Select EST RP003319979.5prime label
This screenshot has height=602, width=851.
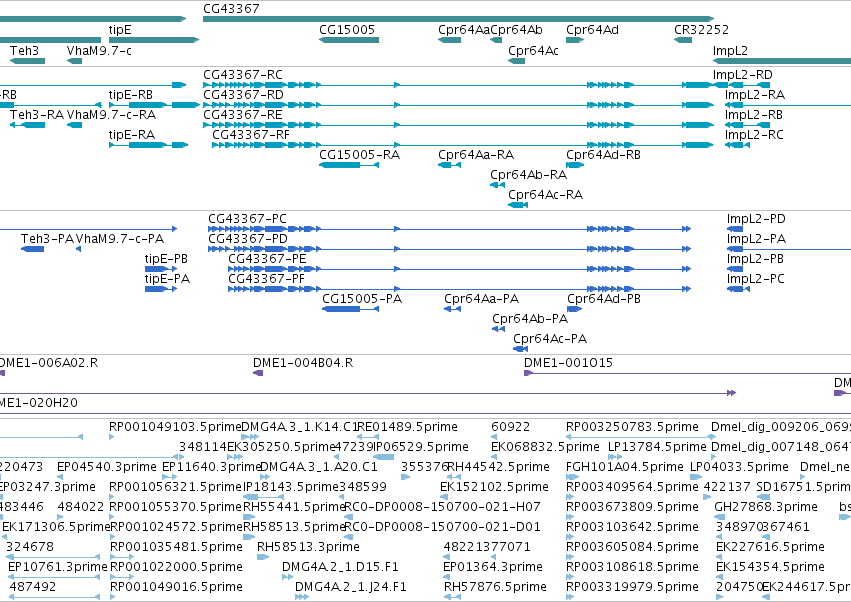(632, 587)
